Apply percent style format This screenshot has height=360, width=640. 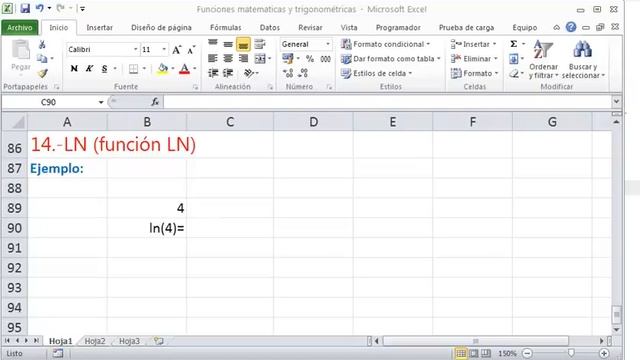[x=310, y=59]
